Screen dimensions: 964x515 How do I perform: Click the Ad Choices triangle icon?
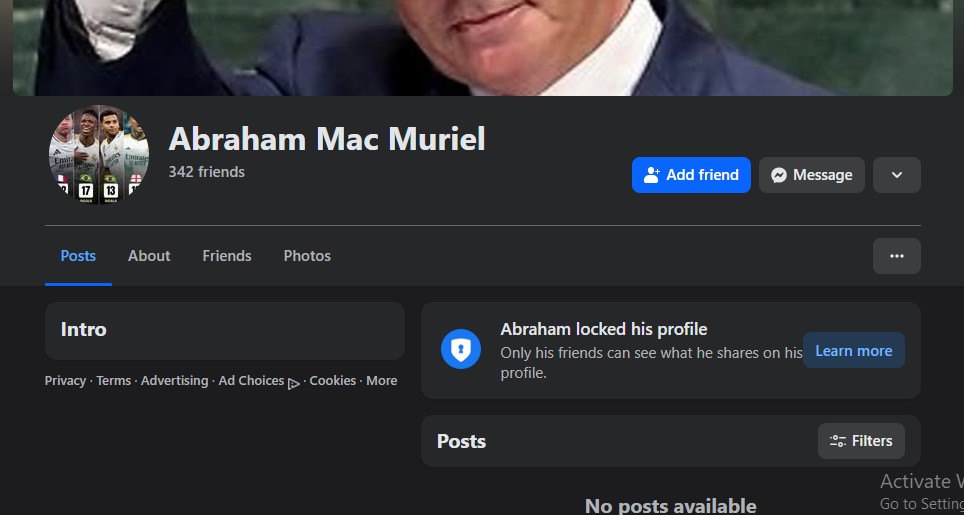[x=294, y=382]
